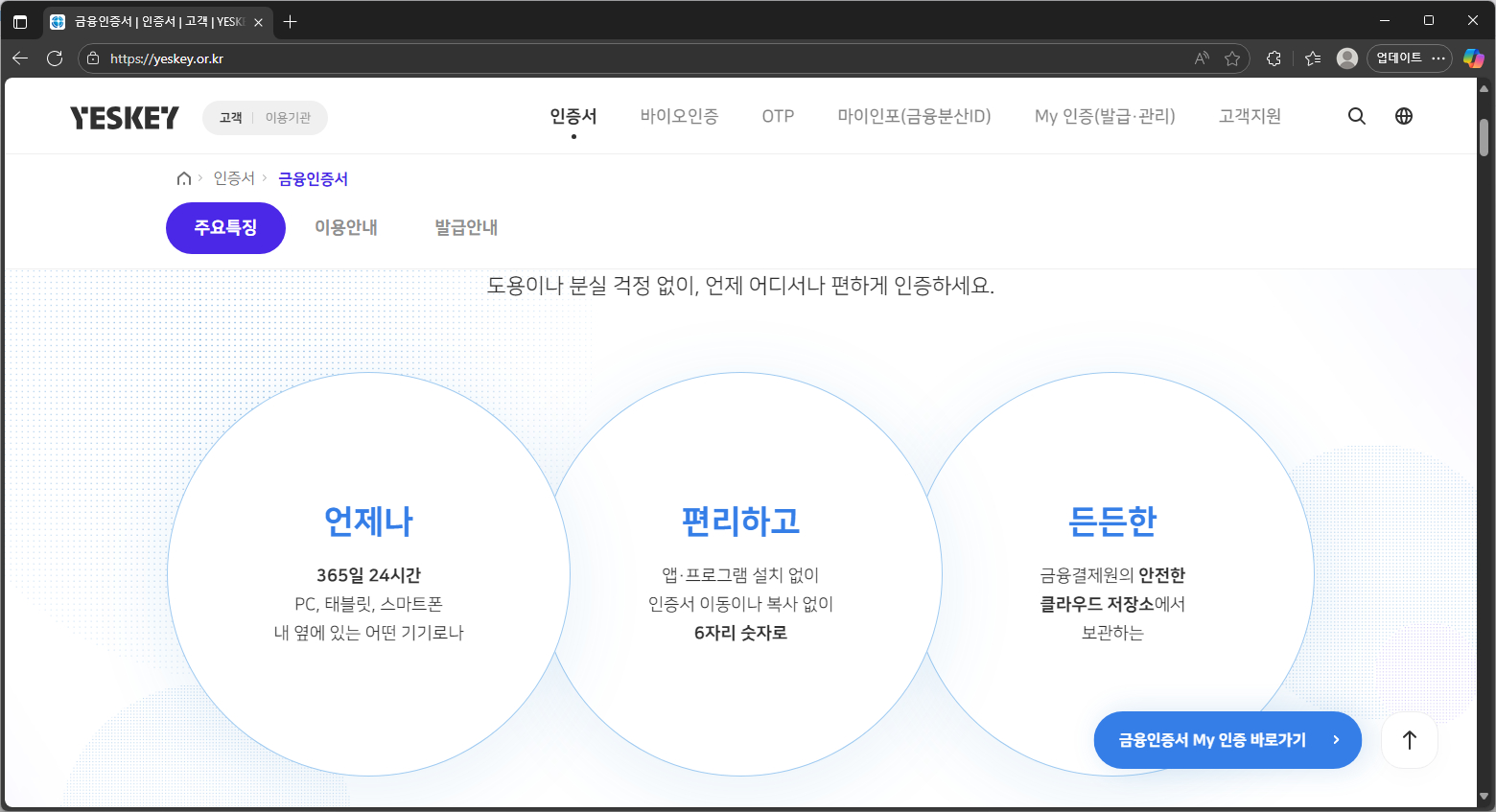Open Copilot from the browser toolbar
The image size is (1496, 812).
pyautogui.click(x=1474, y=58)
